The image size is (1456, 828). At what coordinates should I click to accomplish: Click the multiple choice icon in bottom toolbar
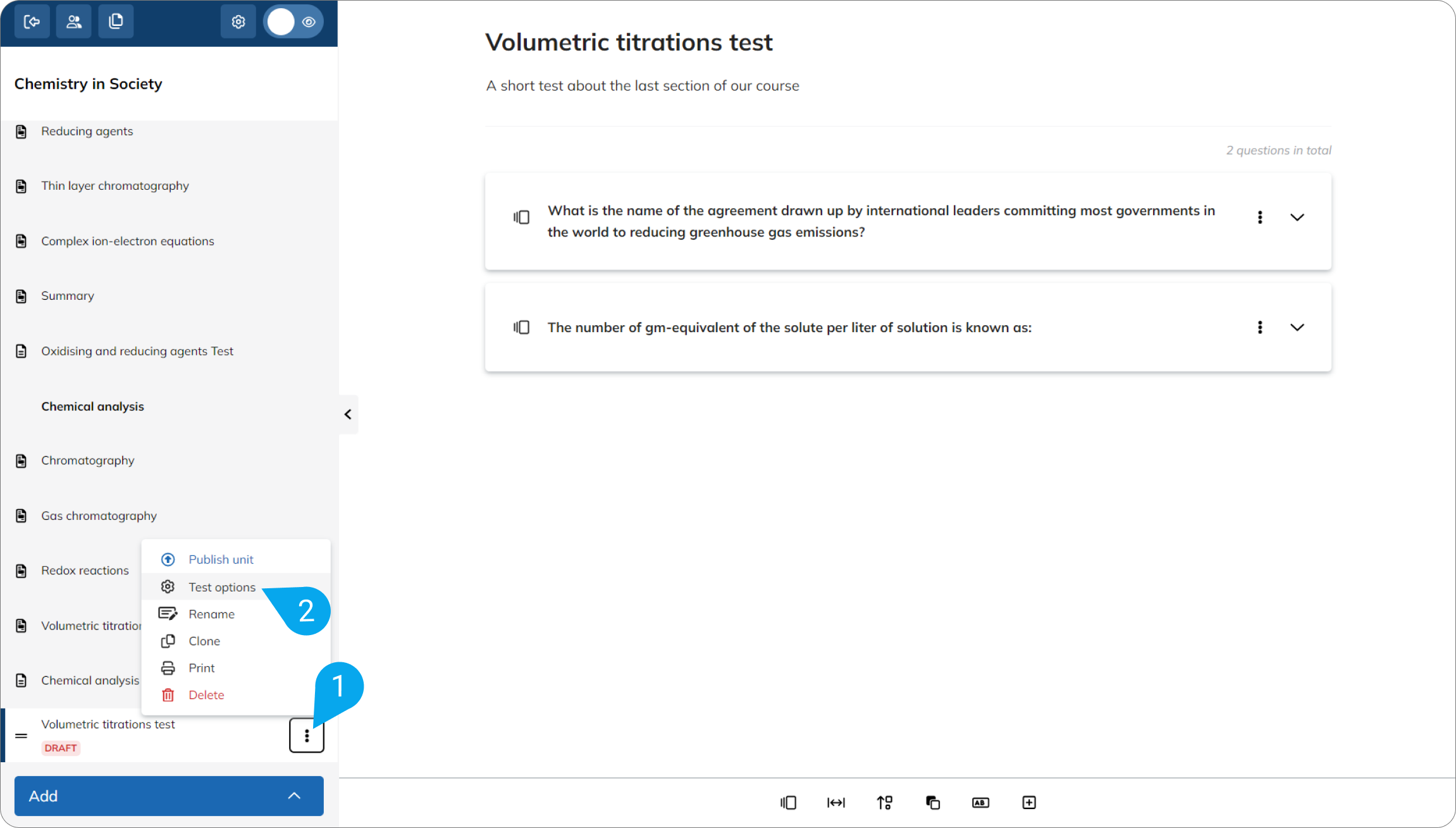tap(788, 803)
